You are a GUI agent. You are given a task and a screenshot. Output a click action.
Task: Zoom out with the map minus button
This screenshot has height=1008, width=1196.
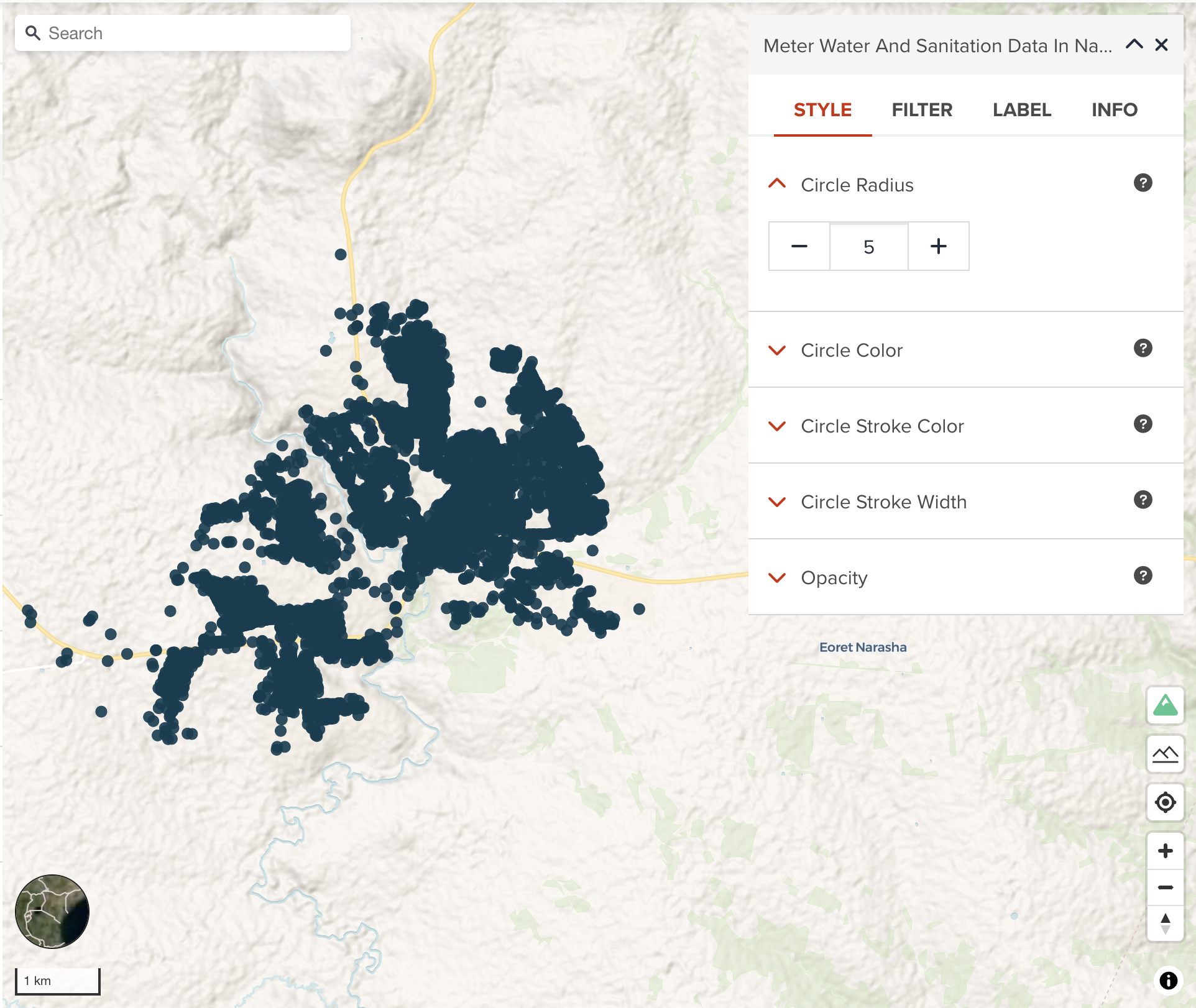(1164, 887)
